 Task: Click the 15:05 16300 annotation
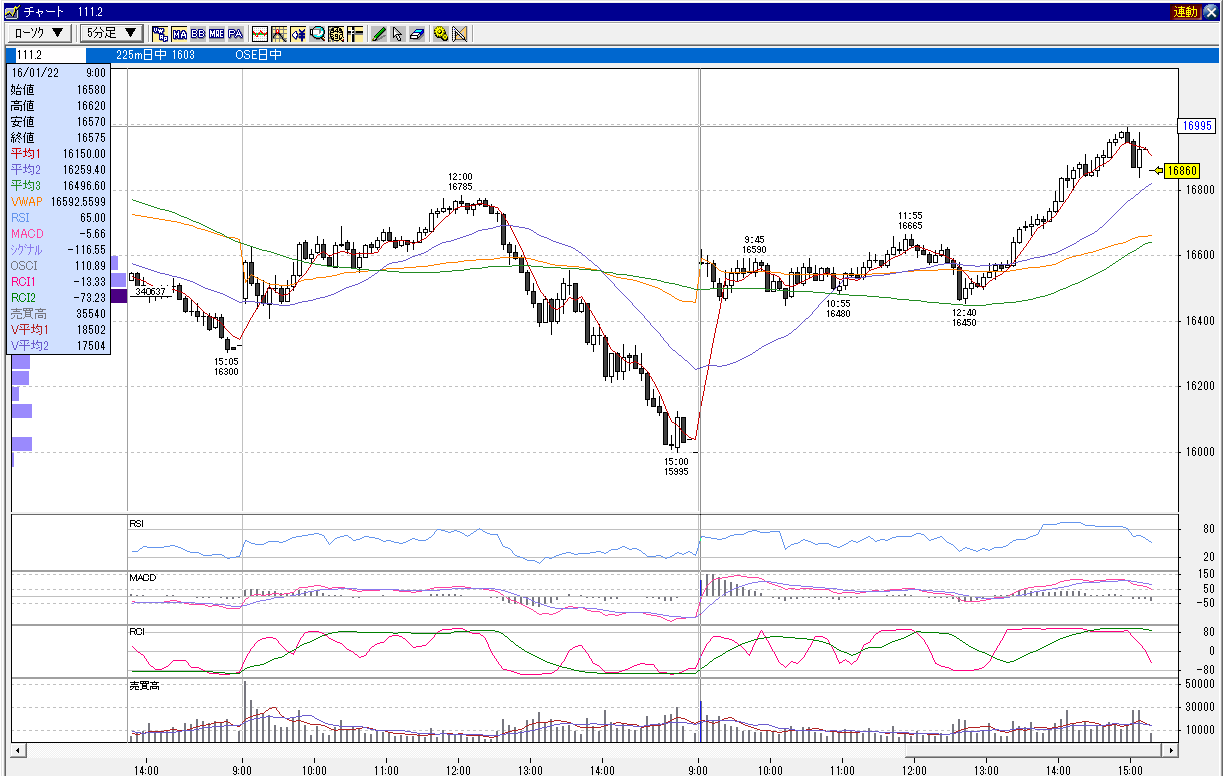tap(226, 366)
